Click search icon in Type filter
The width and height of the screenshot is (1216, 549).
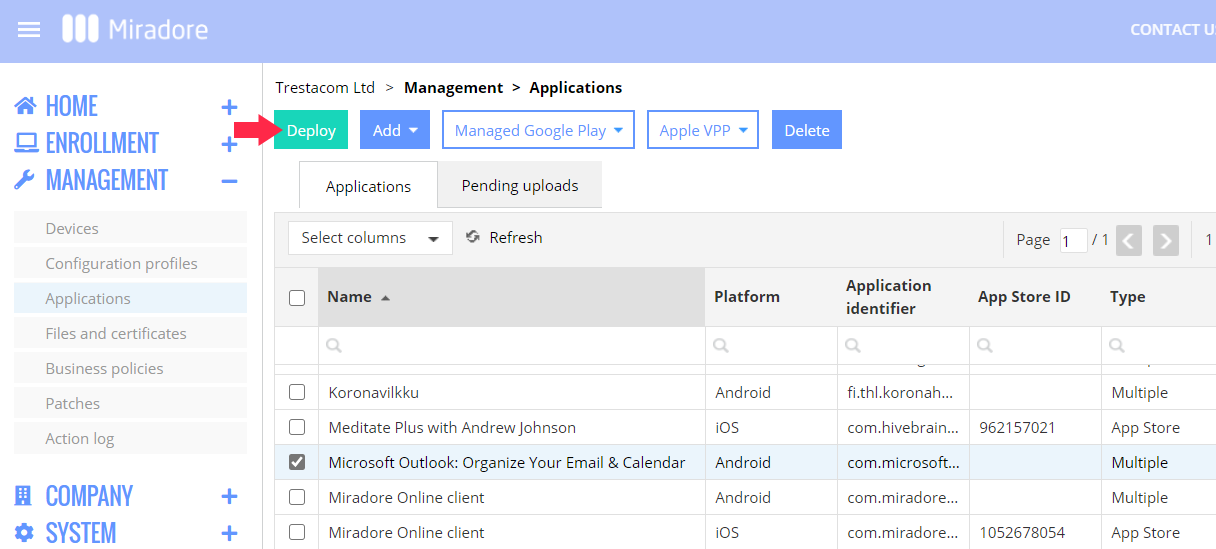pyautogui.click(x=1117, y=345)
